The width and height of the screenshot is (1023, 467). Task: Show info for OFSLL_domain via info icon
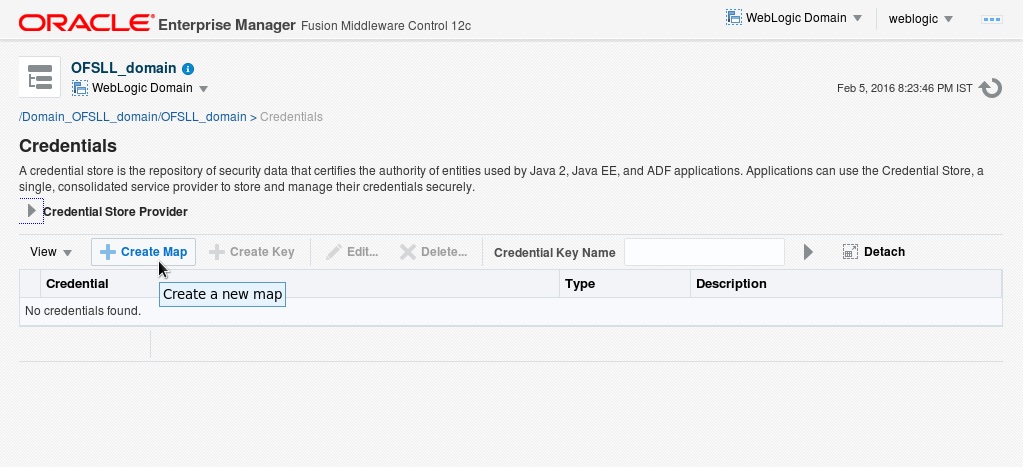(188, 68)
